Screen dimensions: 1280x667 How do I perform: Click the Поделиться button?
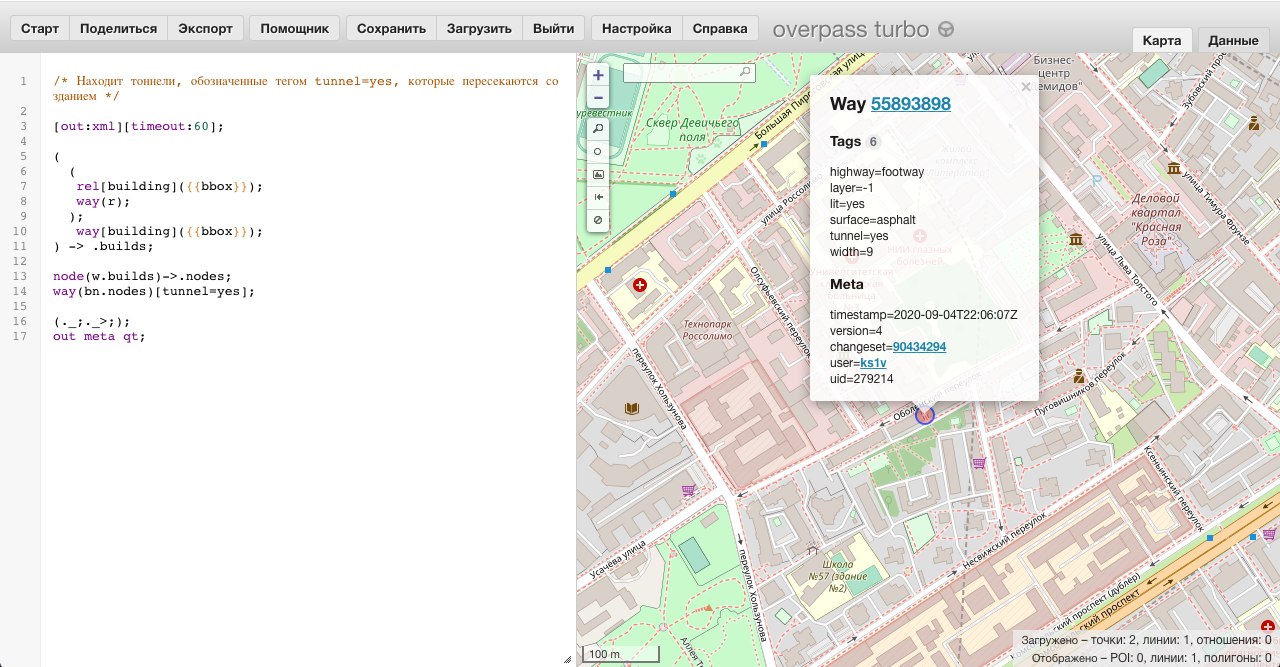pos(118,29)
